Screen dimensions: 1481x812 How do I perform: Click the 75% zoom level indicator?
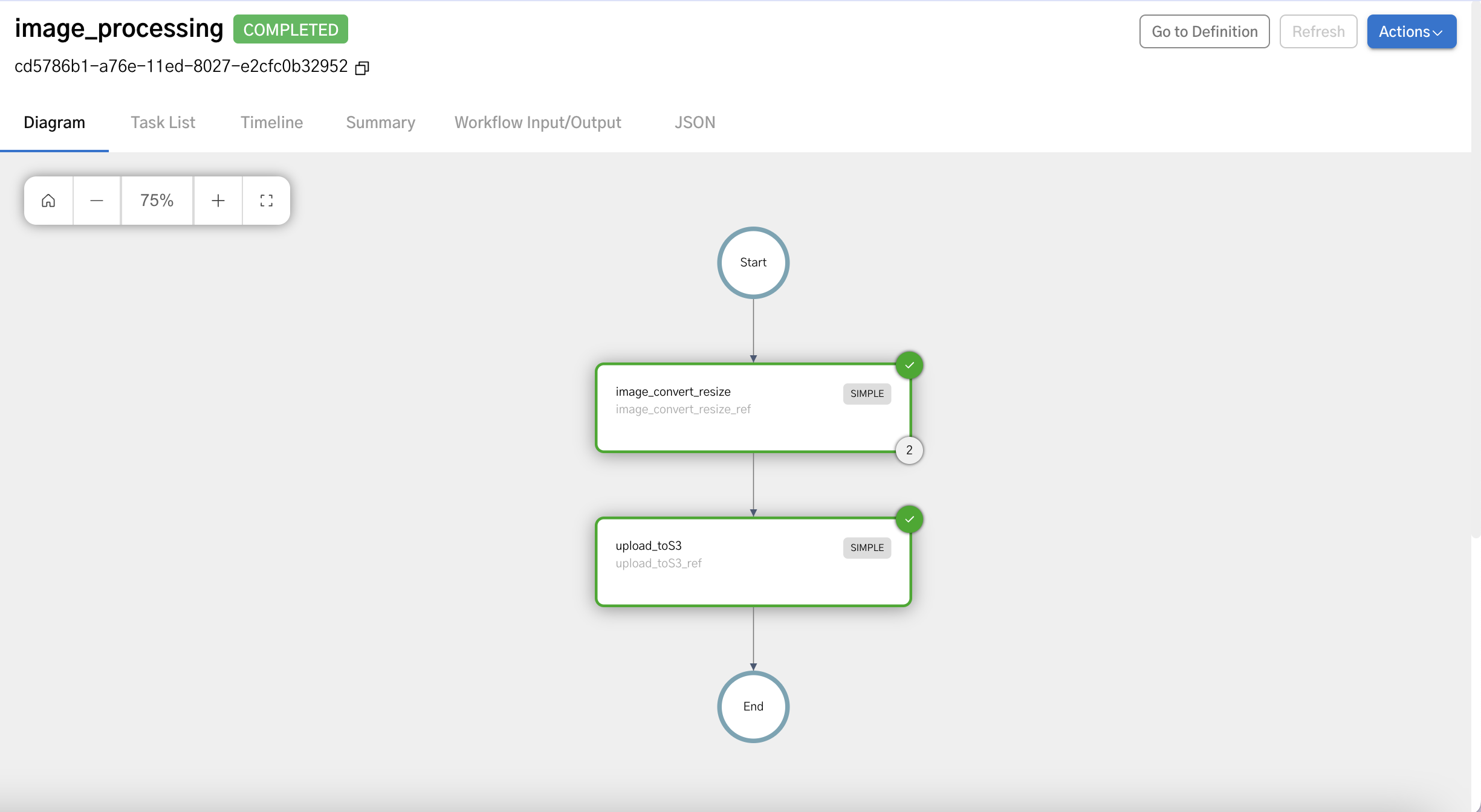pos(156,200)
